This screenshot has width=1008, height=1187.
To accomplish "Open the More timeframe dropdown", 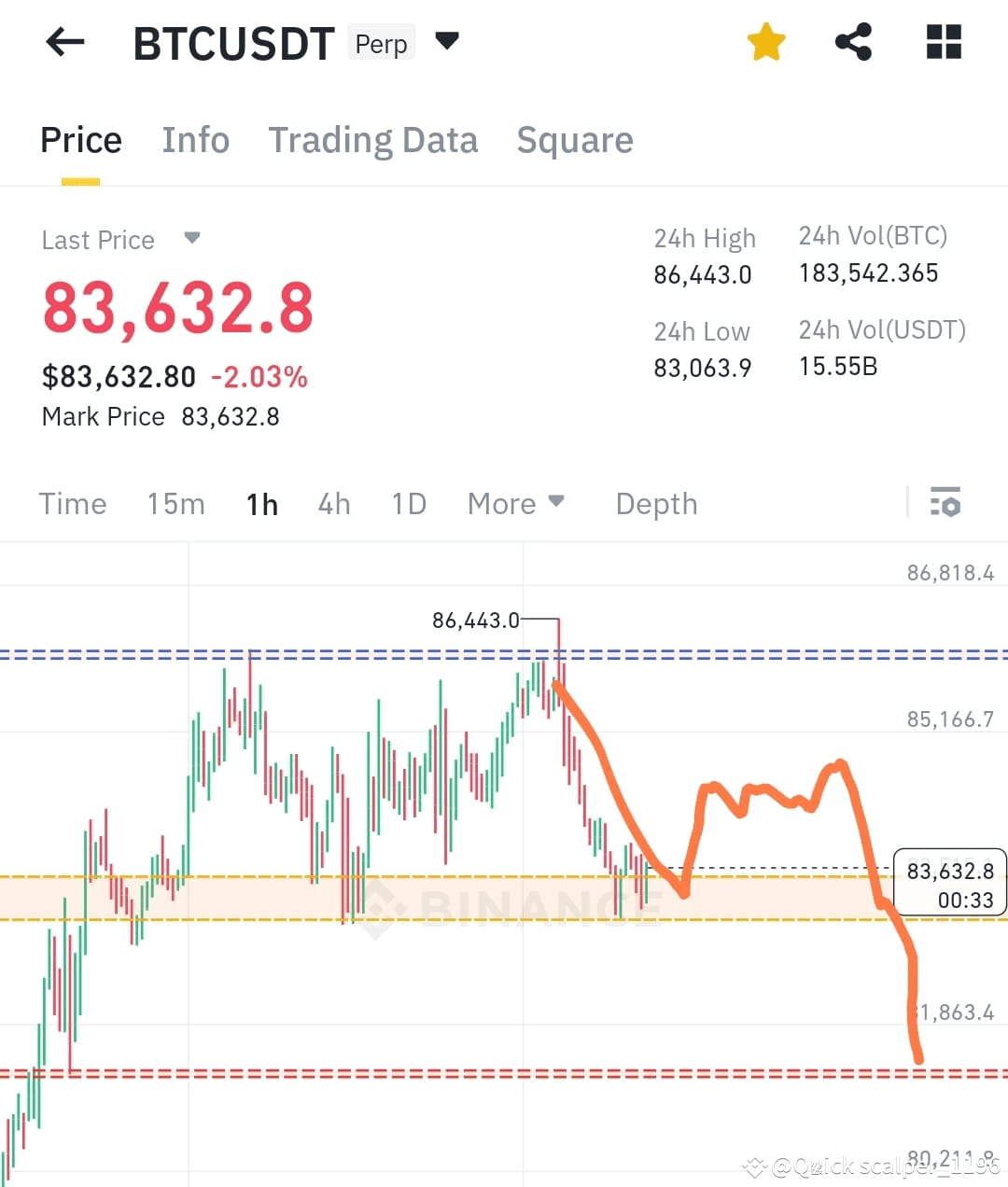I will point(516,503).
